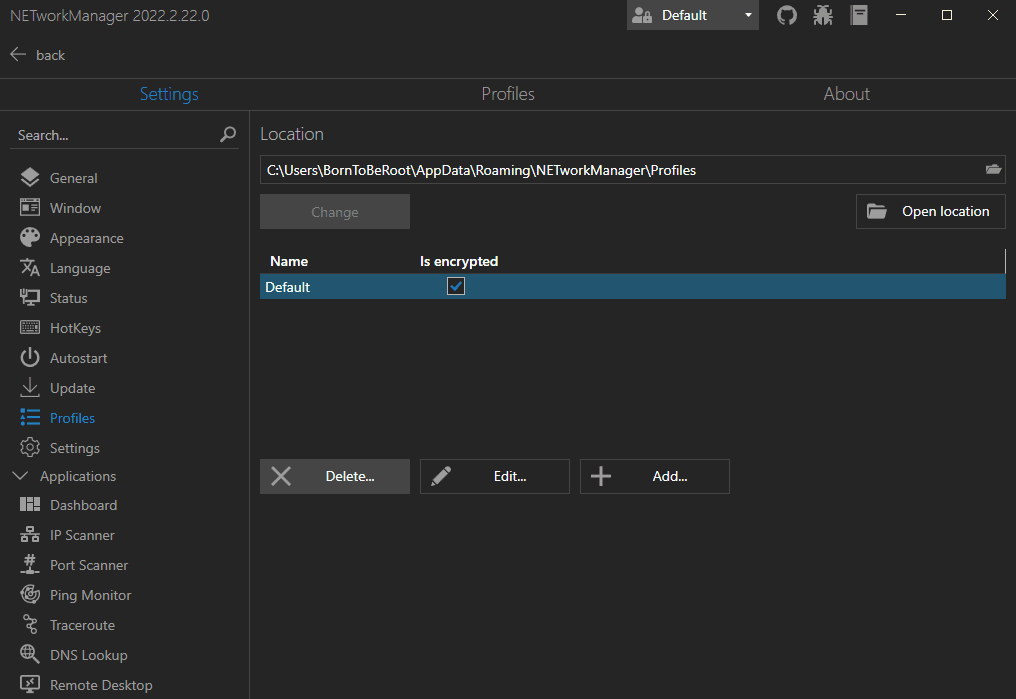Open DNS Lookup settings entry
1016x699 pixels.
point(89,654)
